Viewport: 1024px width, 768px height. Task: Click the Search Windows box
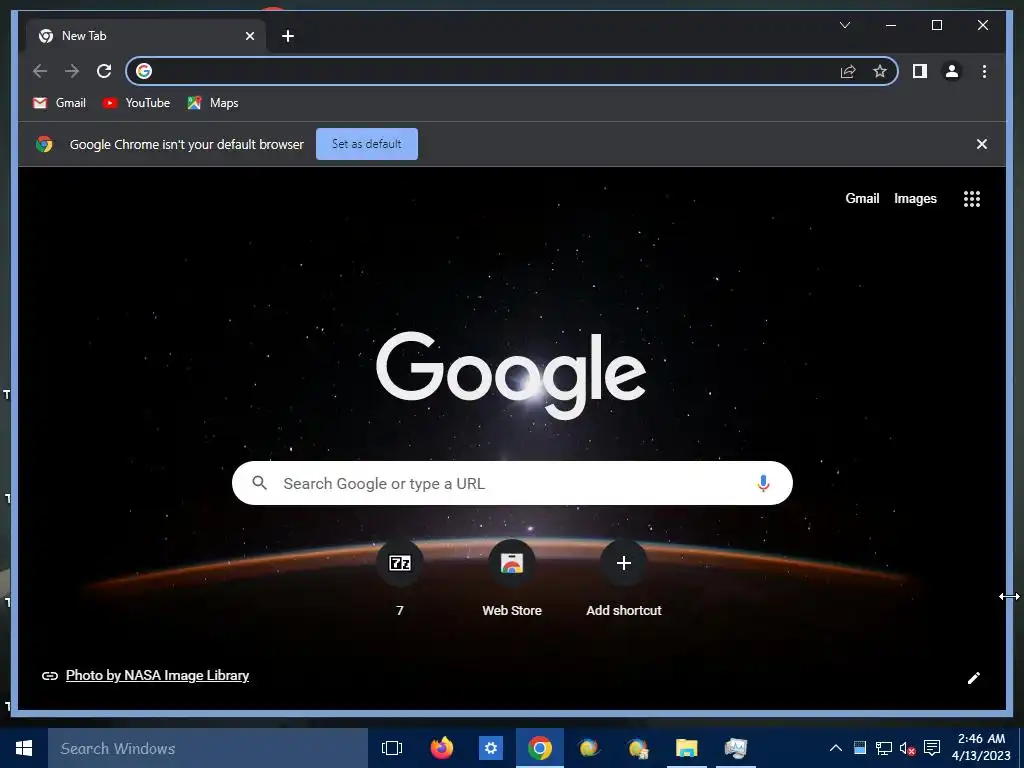click(208, 748)
